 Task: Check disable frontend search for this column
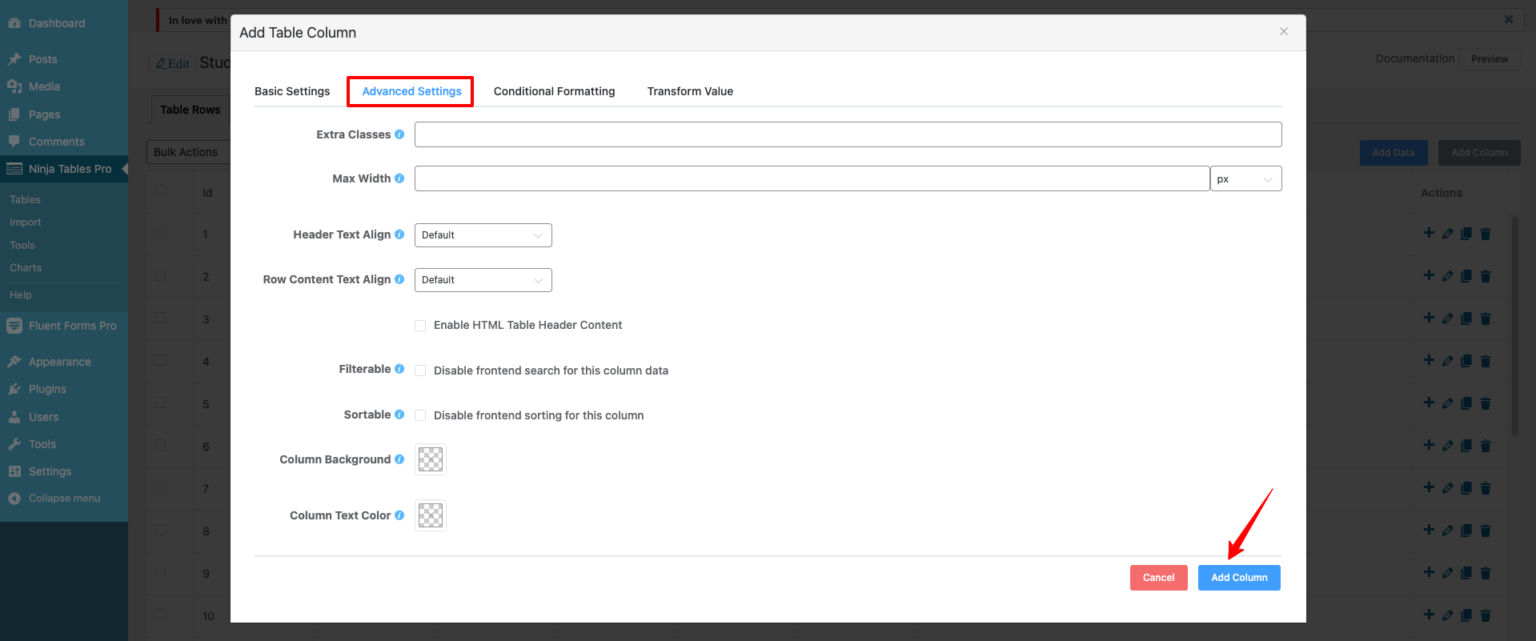420,369
